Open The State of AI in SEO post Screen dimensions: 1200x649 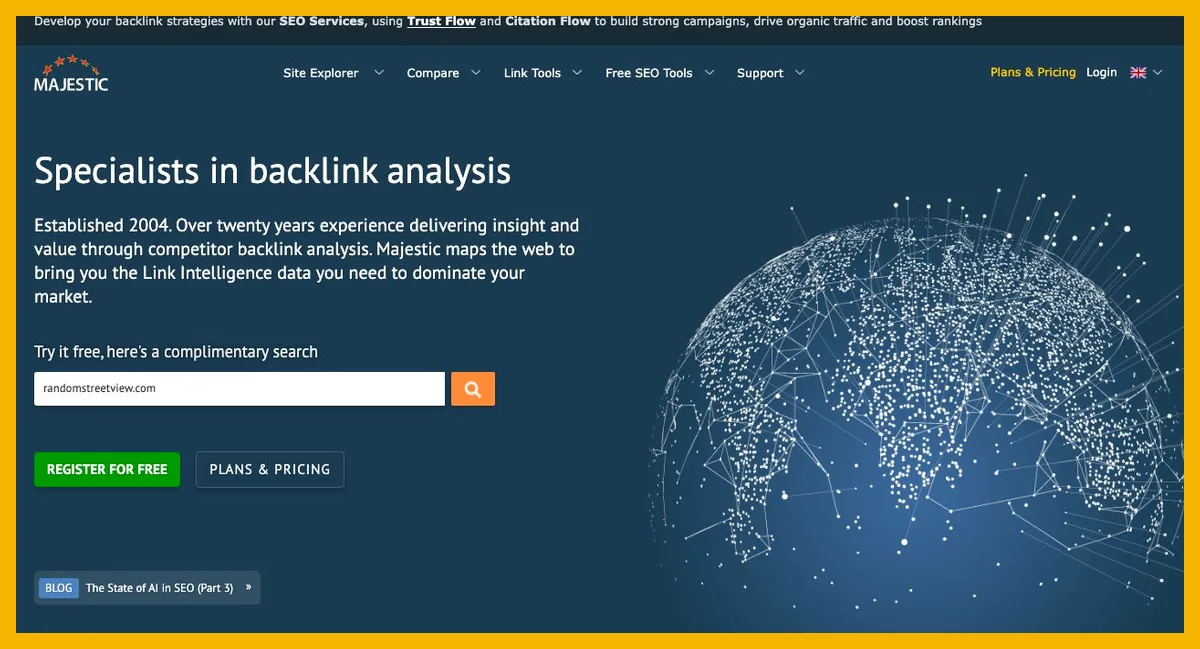(x=160, y=588)
